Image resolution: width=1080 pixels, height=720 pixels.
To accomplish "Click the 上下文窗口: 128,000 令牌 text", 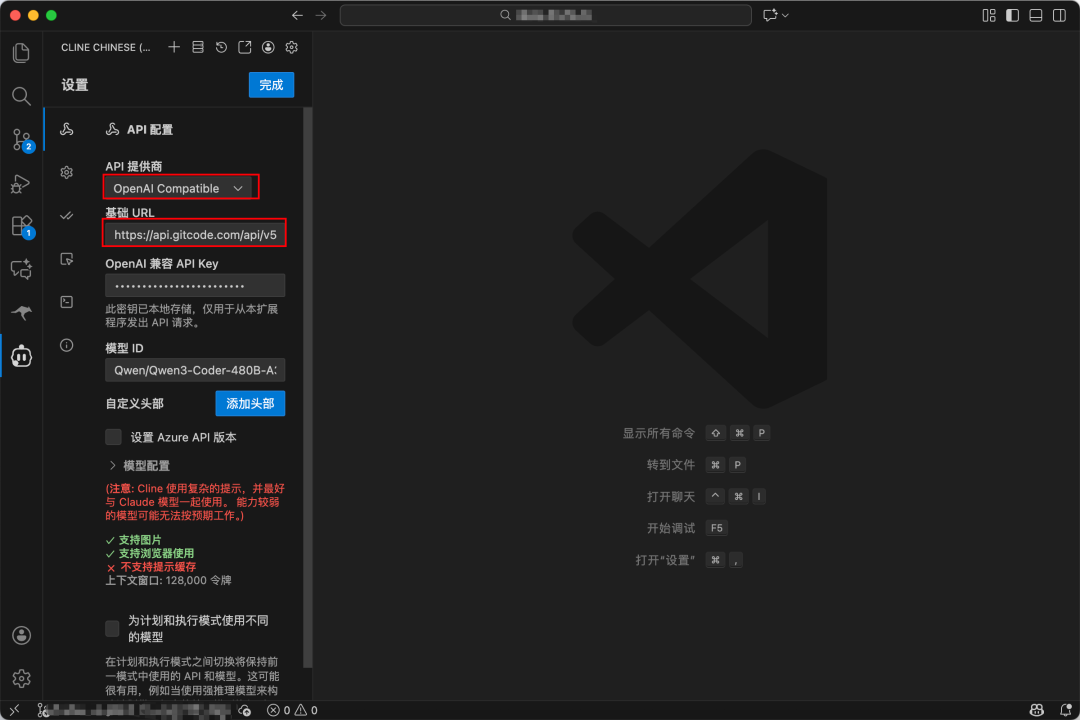I will 168,580.
